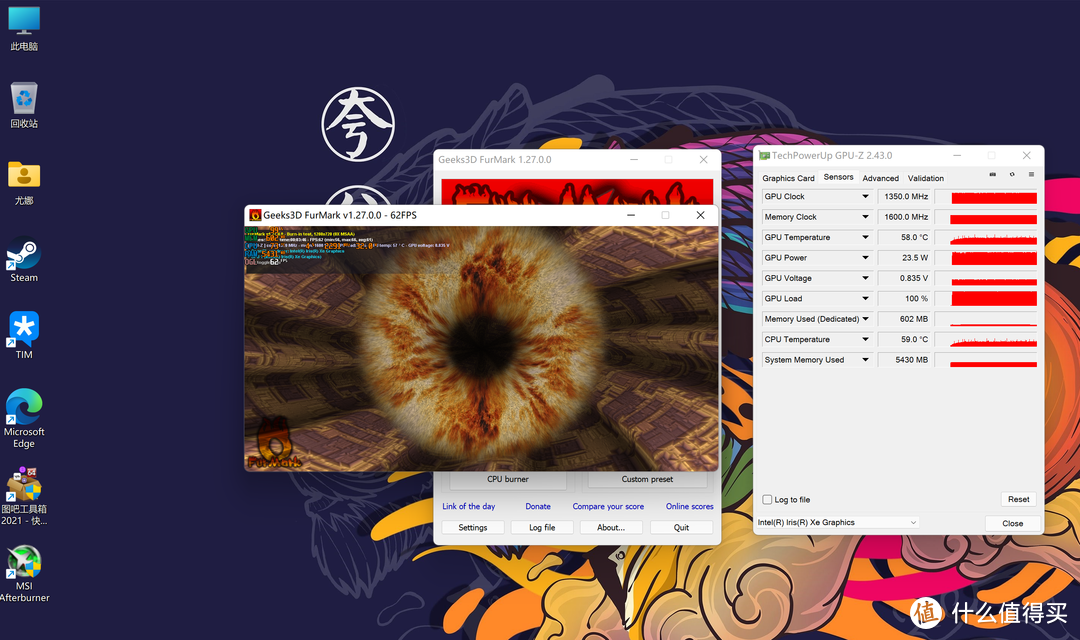
Task: Expand the CPU Temperature sensor dropdown
Action: pyautogui.click(x=865, y=340)
